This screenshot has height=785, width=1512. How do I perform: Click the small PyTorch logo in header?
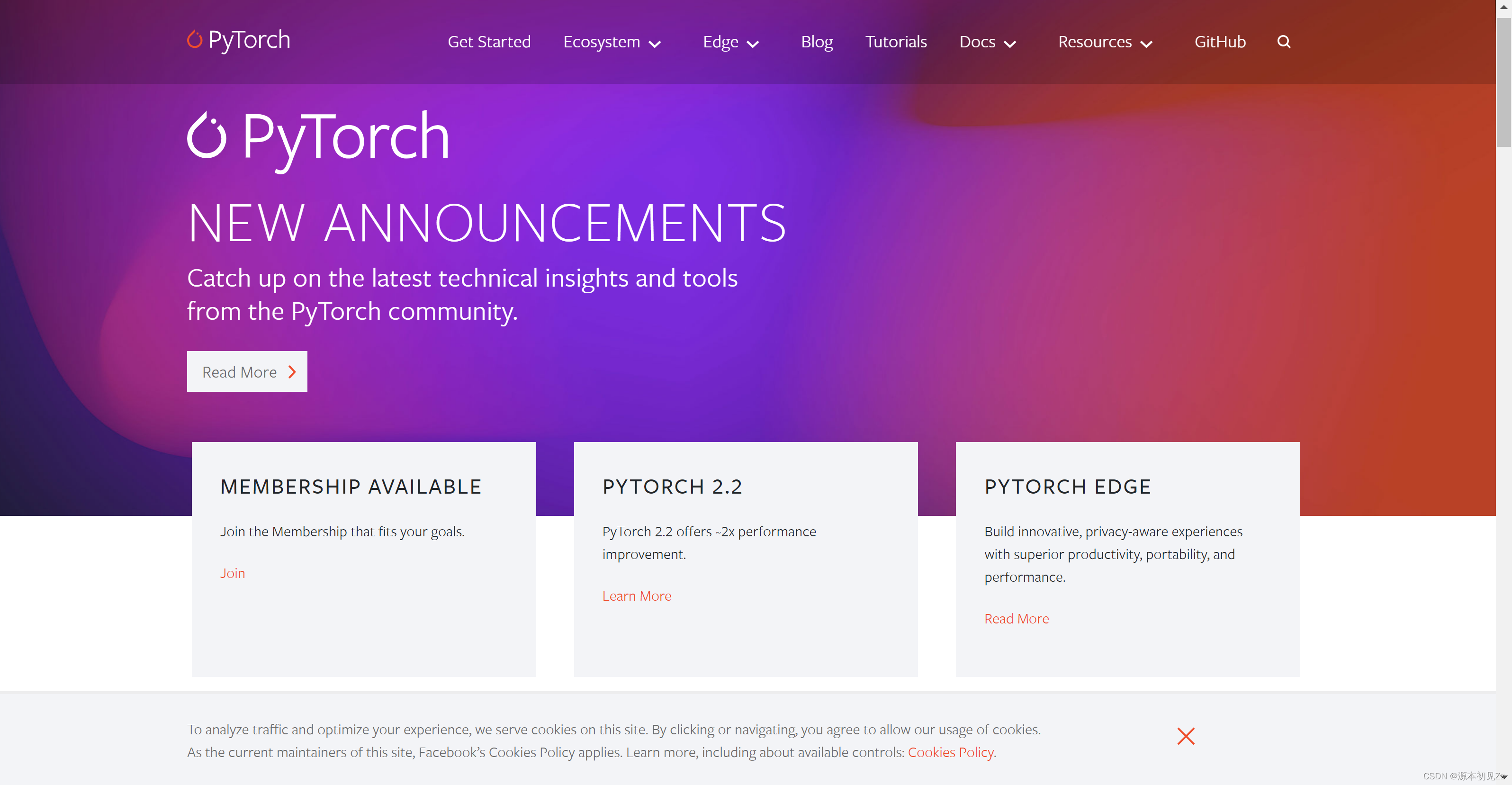pyautogui.click(x=238, y=40)
